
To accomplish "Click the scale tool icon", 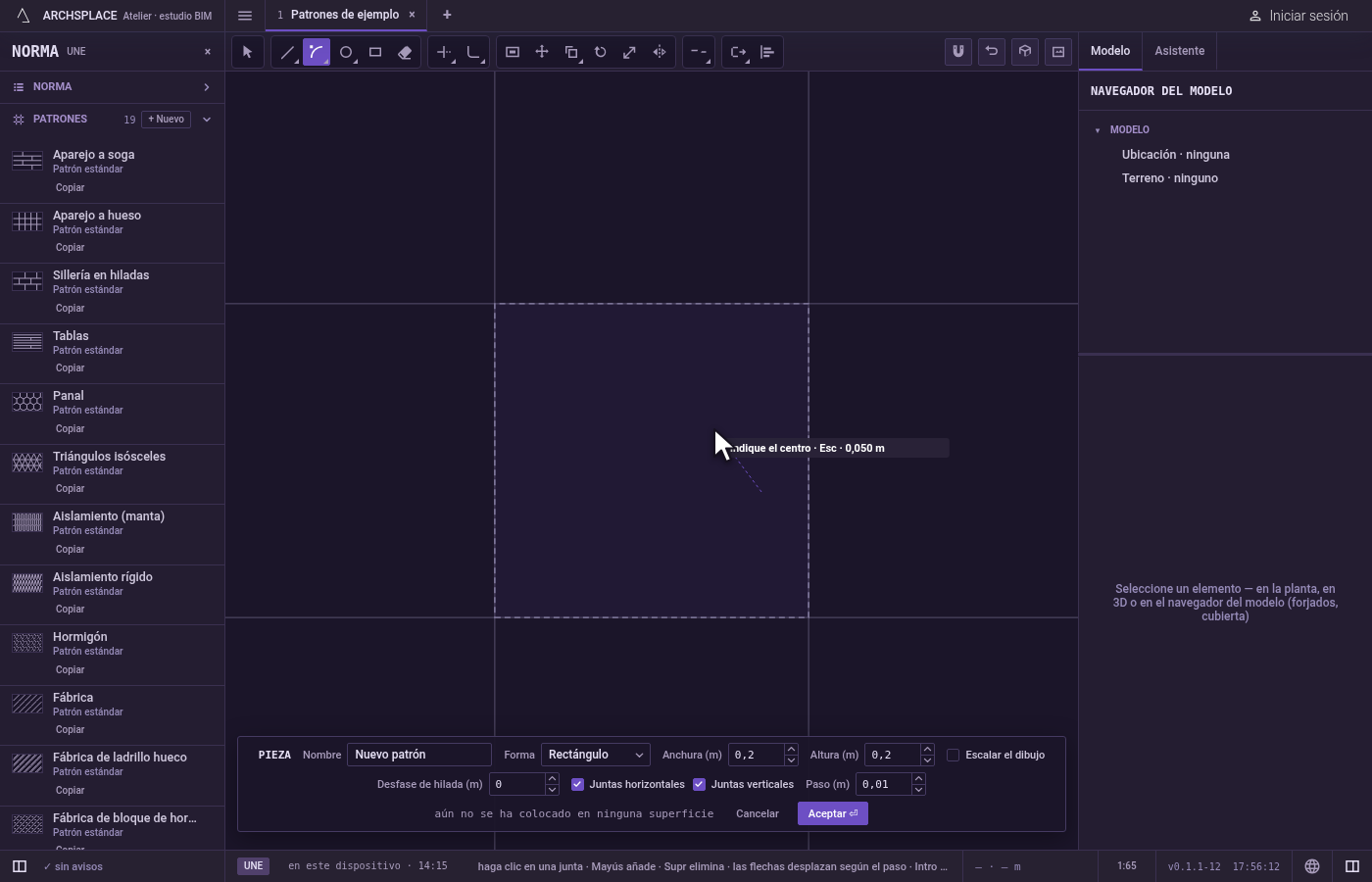I will coord(630,52).
